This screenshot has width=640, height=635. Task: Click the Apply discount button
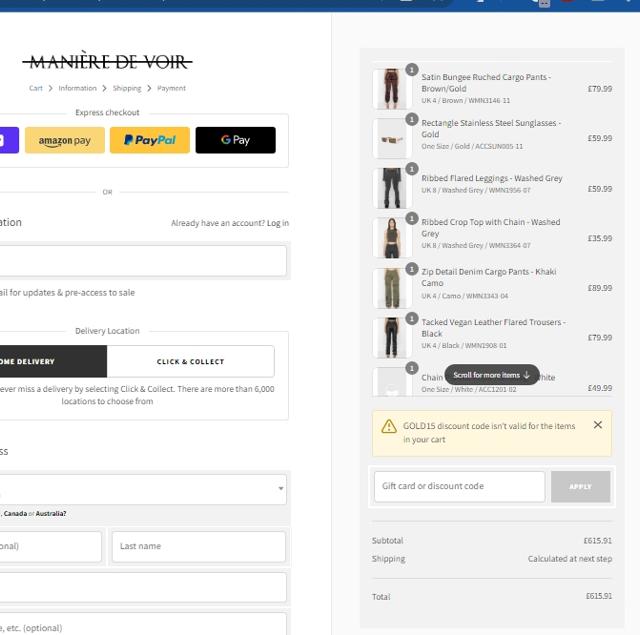click(580, 486)
